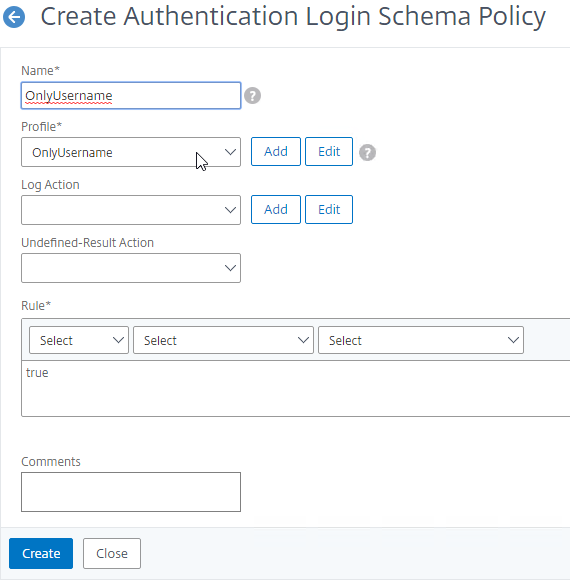The height and width of the screenshot is (580, 570).
Task: Click the Name input field
Action: pos(131,95)
